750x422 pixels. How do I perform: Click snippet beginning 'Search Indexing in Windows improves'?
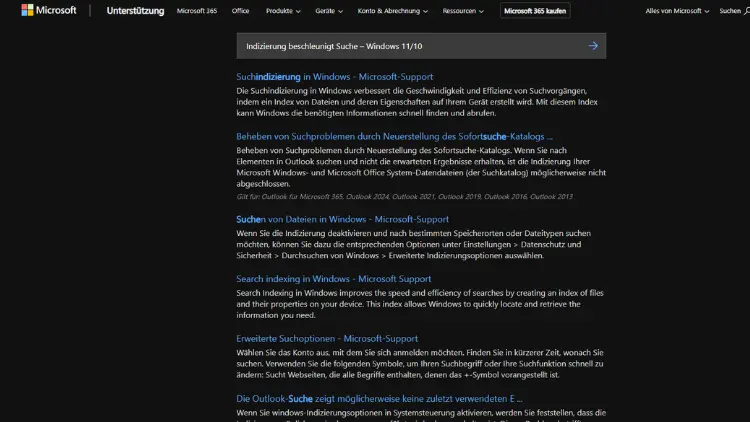click(x=419, y=304)
